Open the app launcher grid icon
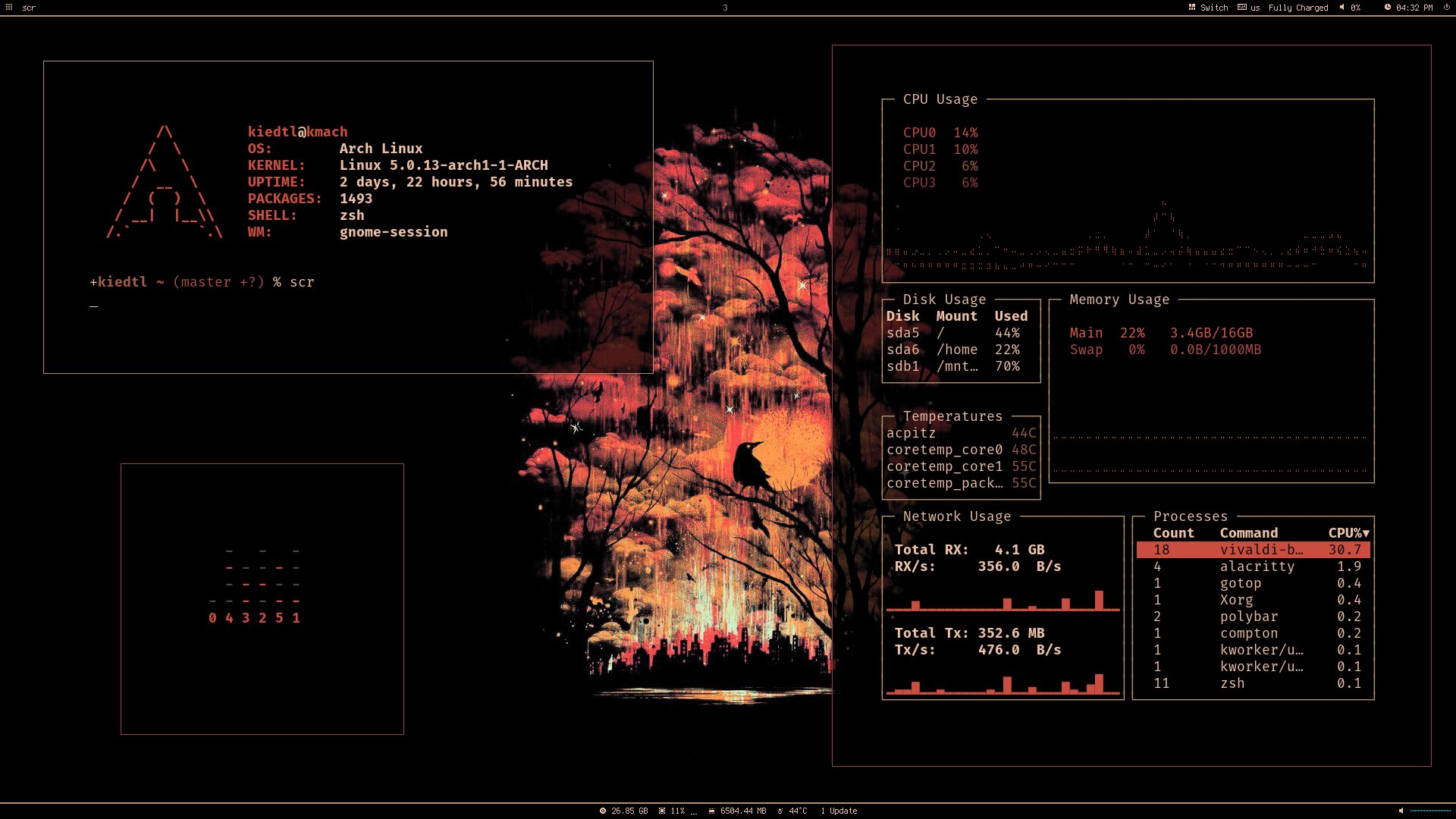 (9, 8)
